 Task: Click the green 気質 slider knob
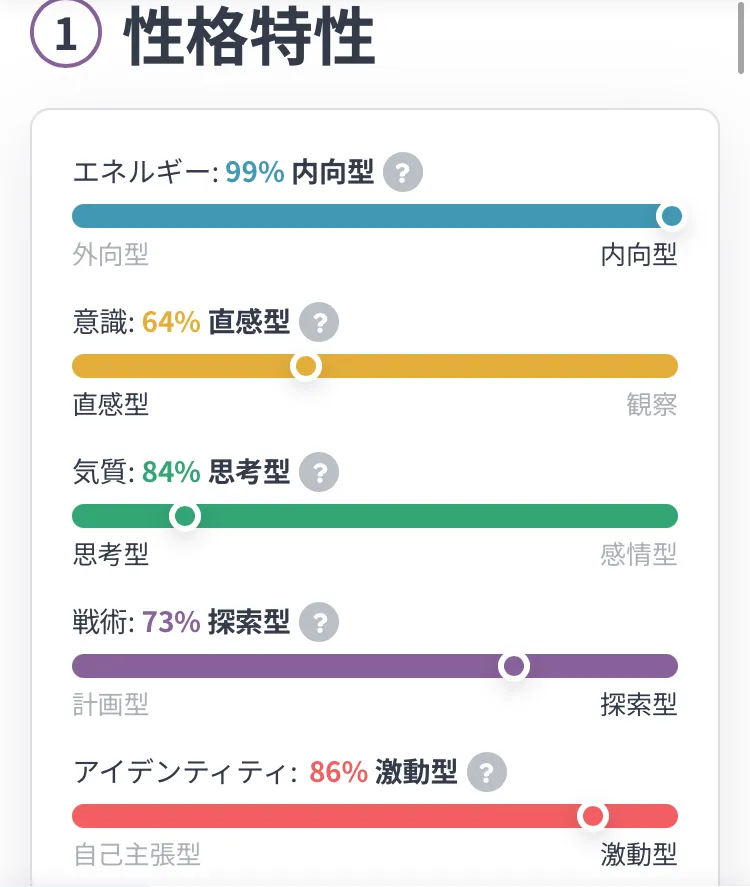click(x=185, y=516)
